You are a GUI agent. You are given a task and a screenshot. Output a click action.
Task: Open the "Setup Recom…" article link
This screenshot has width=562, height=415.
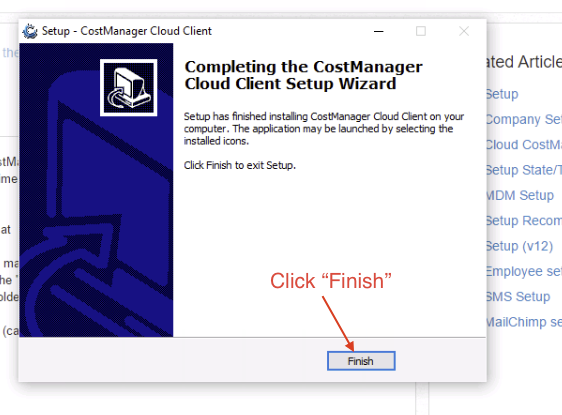pyautogui.click(x=524, y=220)
